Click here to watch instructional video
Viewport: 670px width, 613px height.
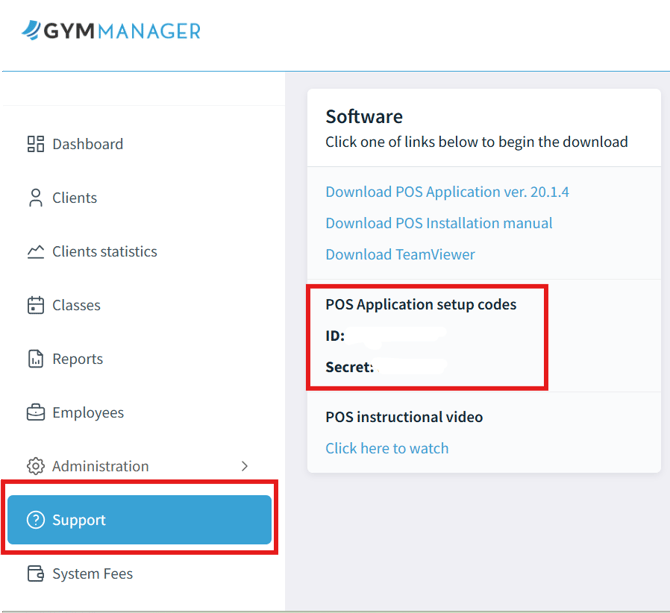pyautogui.click(x=387, y=448)
